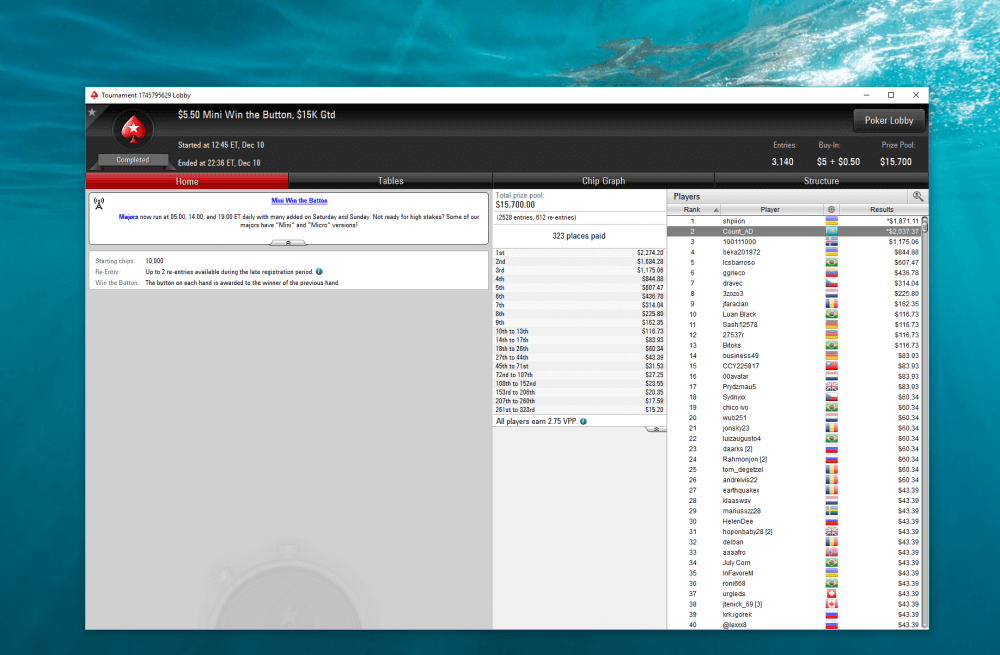Collapse the prize payout panel
1000x655 pixels.
point(655,428)
